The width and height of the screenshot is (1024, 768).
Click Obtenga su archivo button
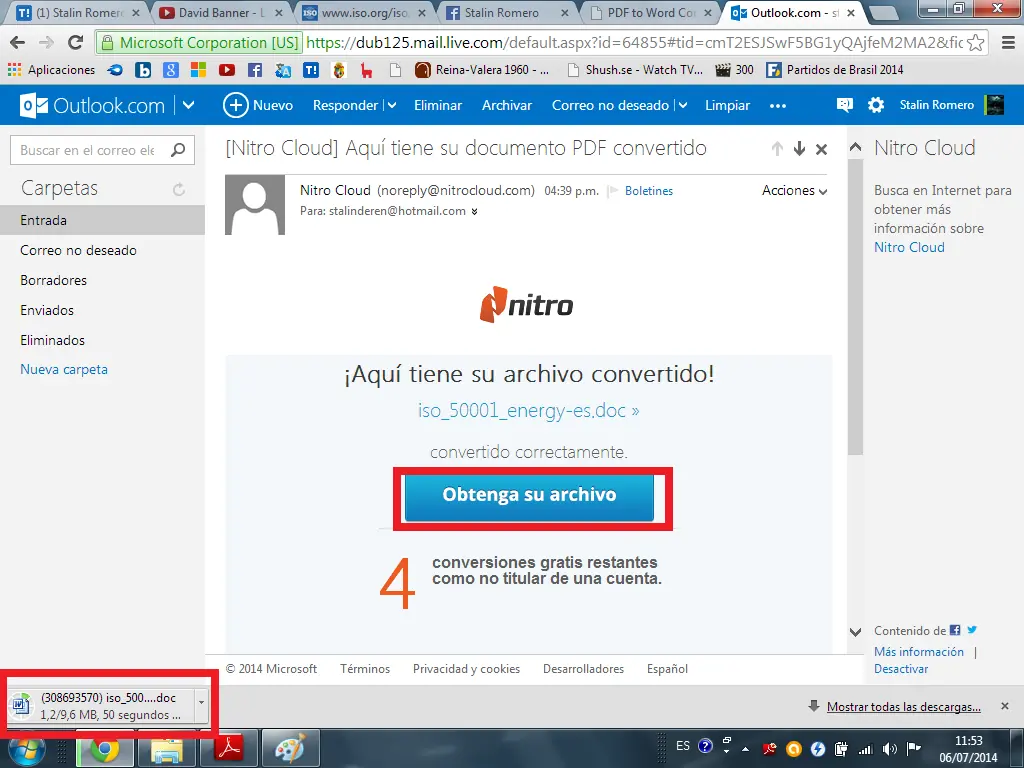click(x=529, y=497)
